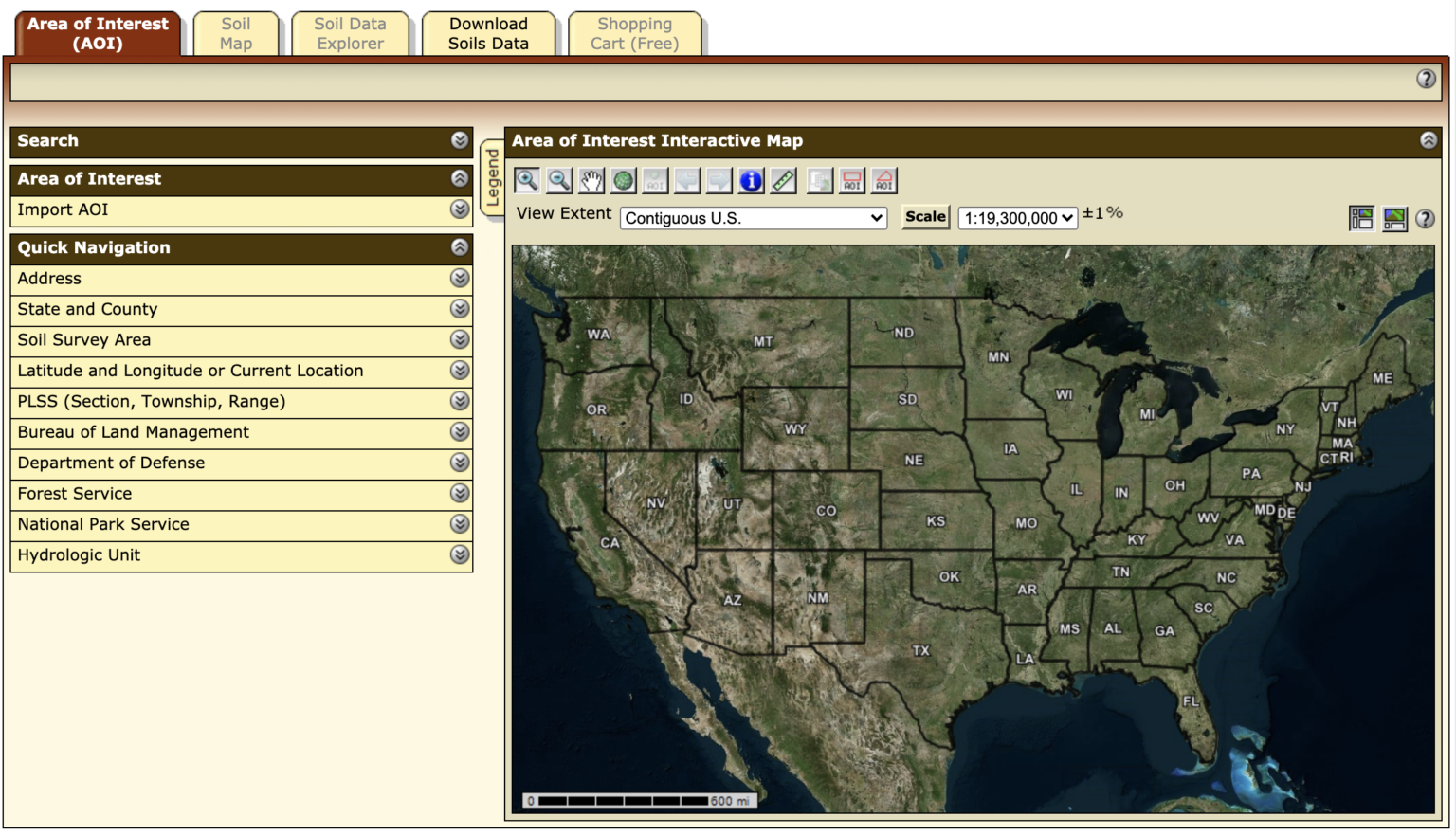Collapse the Quick Navigation panel header
Image resolution: width=1456 pixels, height=836 pixels.
click(460, 248)
